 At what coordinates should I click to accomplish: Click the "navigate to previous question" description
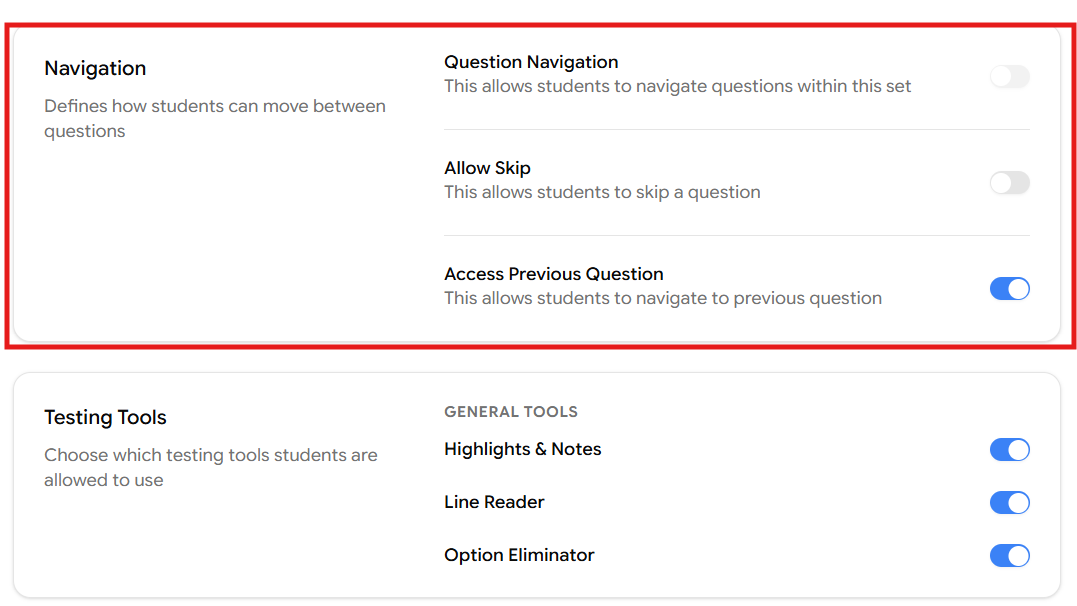pos(662,298)
